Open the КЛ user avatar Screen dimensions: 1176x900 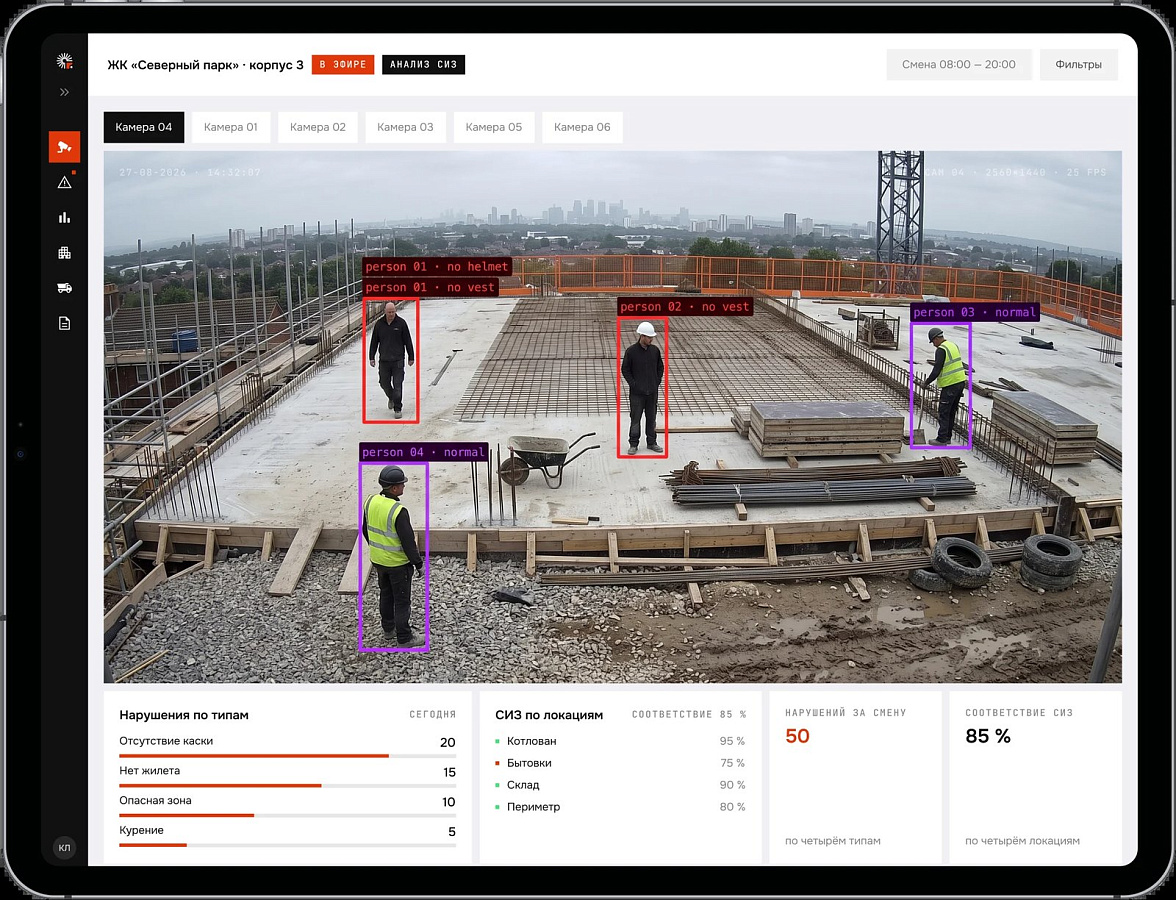tap(64, 848)
